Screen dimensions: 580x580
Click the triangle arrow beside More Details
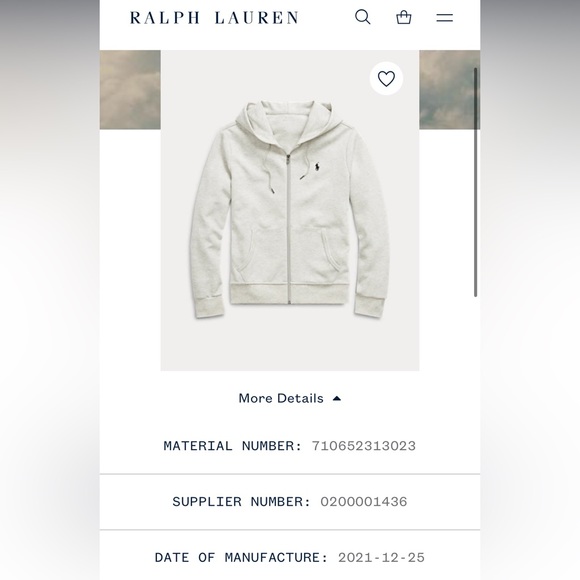point(337,398)
